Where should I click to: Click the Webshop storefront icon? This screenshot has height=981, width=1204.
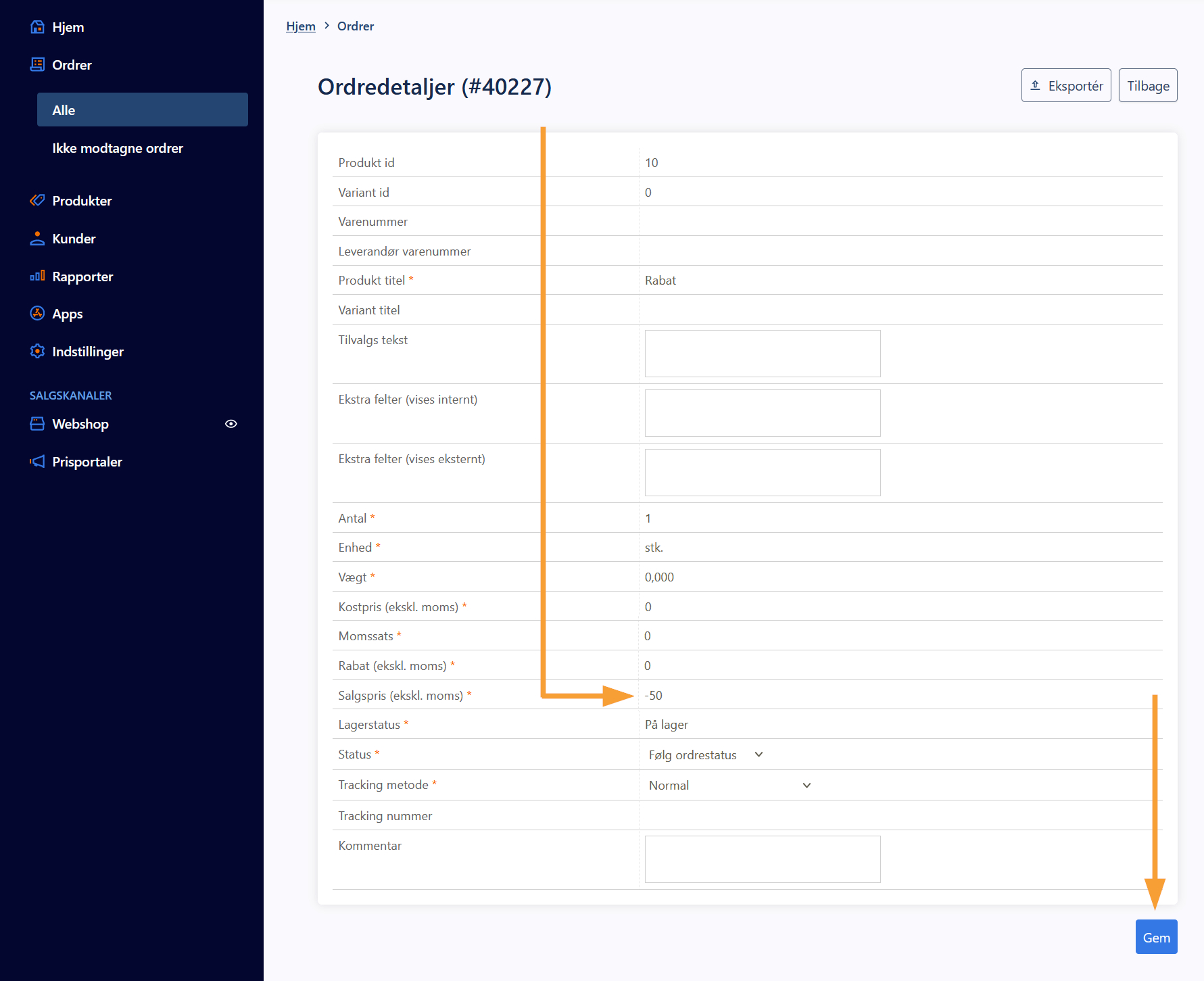click(x=38, y=424)
